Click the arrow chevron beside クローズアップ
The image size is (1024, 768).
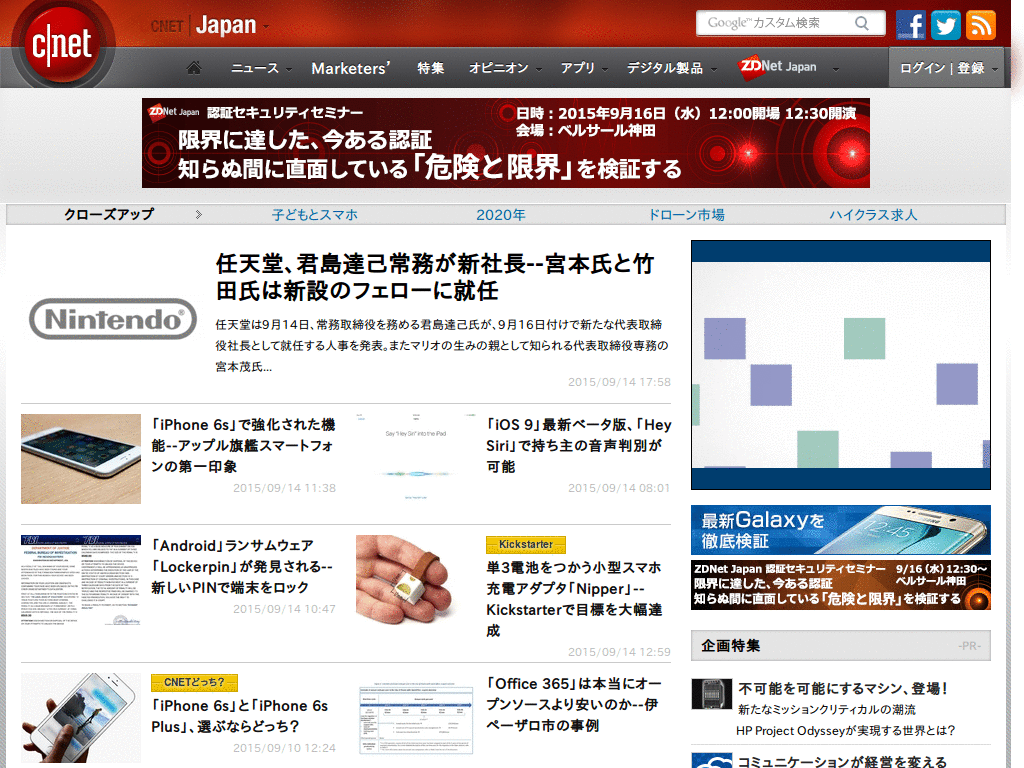(x=199, y=214)
